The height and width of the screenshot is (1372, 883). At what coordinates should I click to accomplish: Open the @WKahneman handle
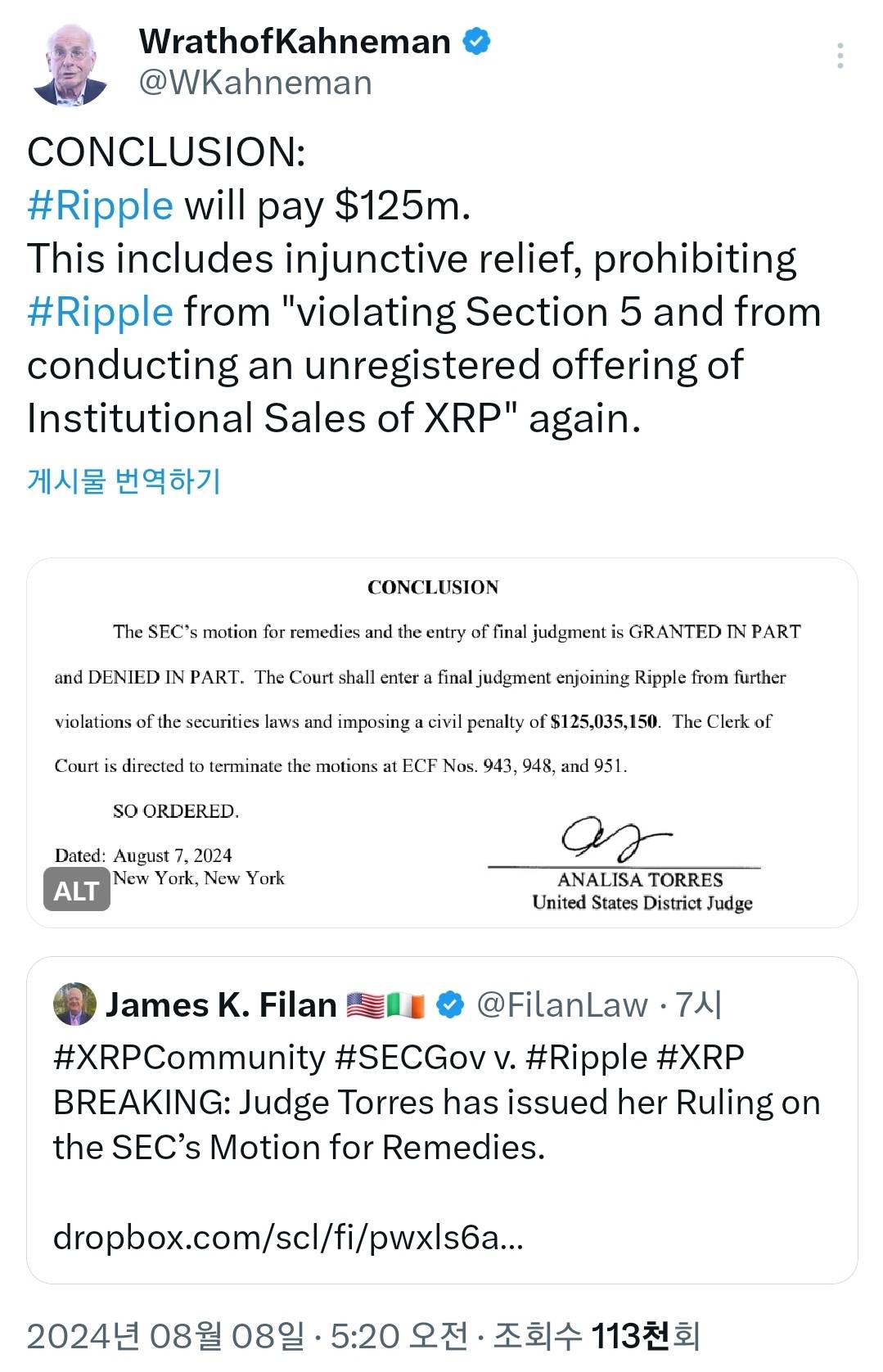click(x=255, y=83)
